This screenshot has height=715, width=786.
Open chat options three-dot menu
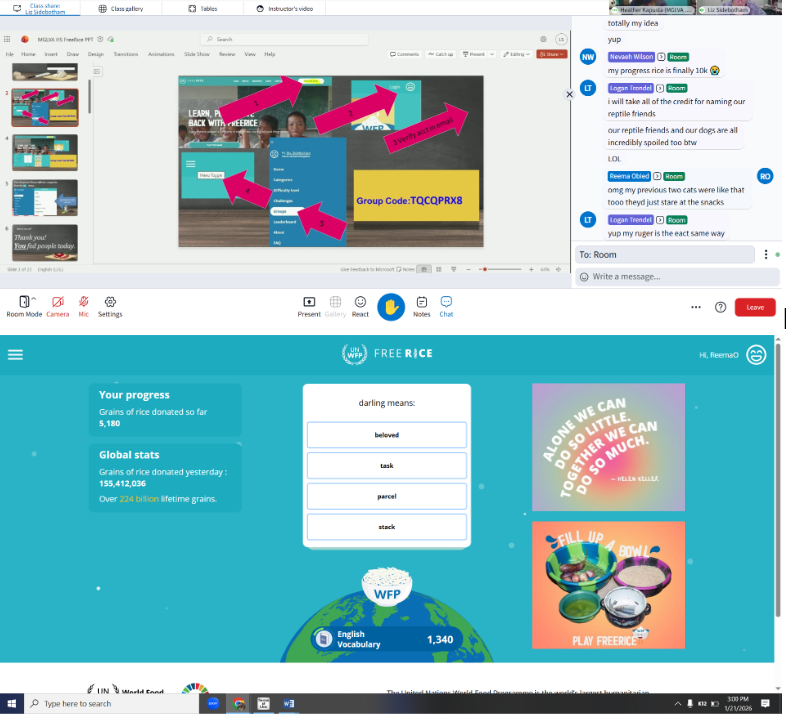pyautogui.click(x=765, y=255)
